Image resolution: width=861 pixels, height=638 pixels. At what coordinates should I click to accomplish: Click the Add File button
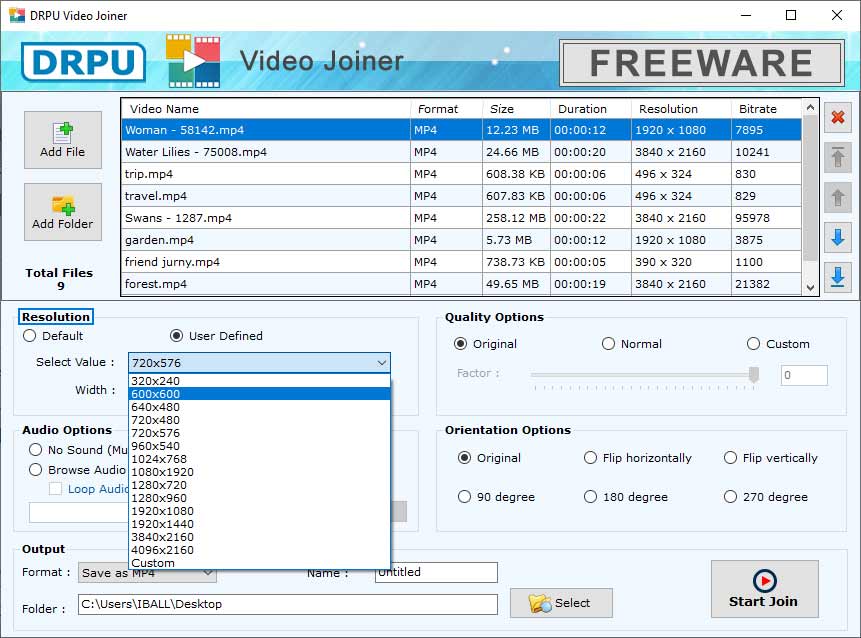63,140
